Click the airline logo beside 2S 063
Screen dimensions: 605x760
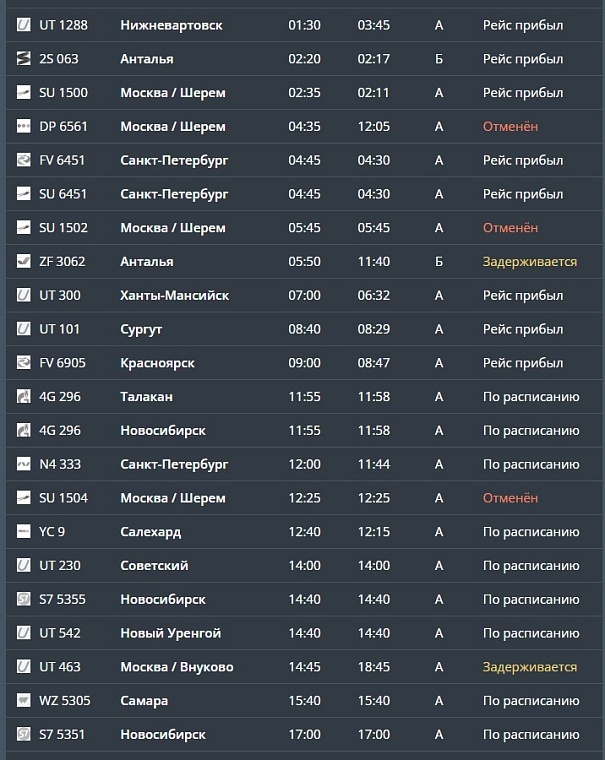(x=23, y=59)
